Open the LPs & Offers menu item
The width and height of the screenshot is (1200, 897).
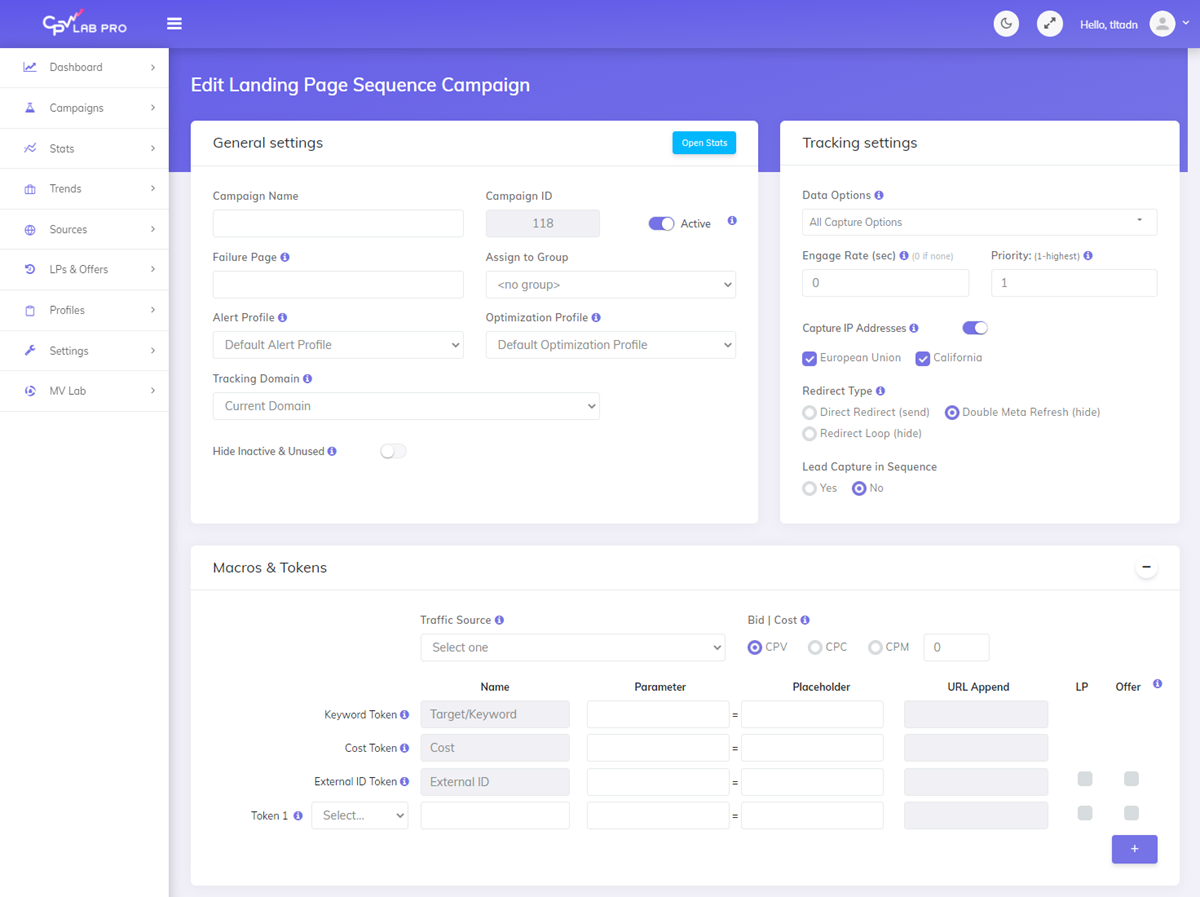tap(84, 270)
